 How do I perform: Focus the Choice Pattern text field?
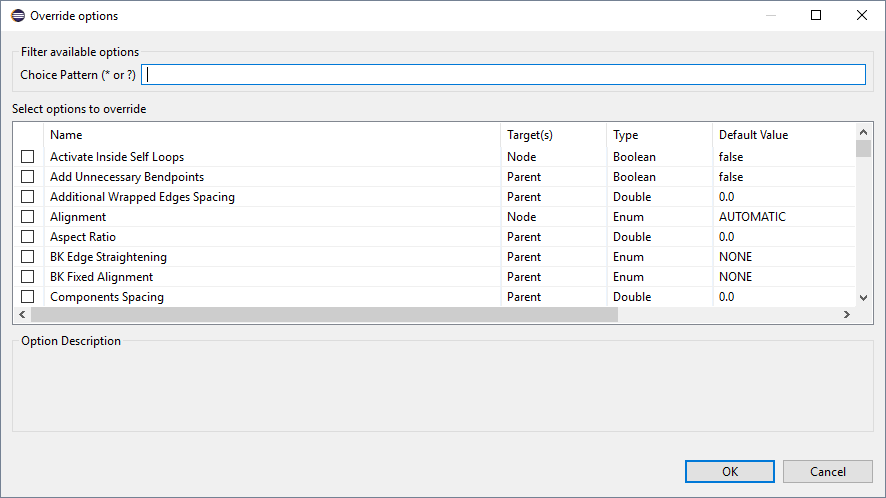pos(503,75)
